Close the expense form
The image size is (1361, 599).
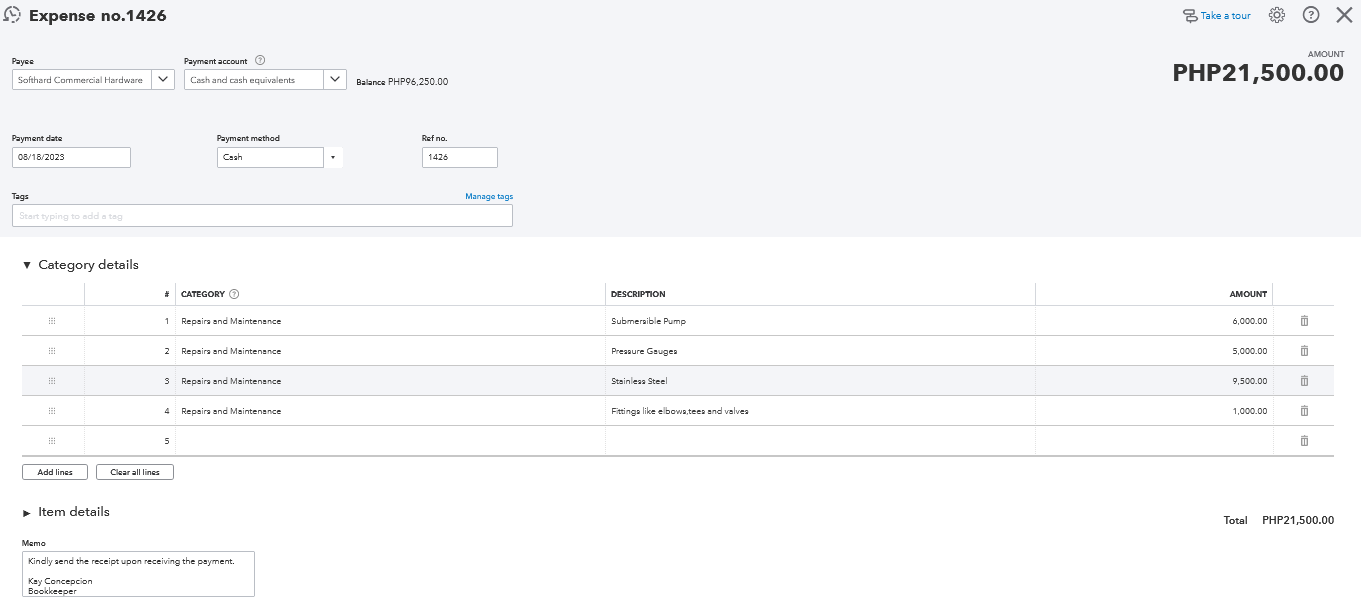(1344, 15)
